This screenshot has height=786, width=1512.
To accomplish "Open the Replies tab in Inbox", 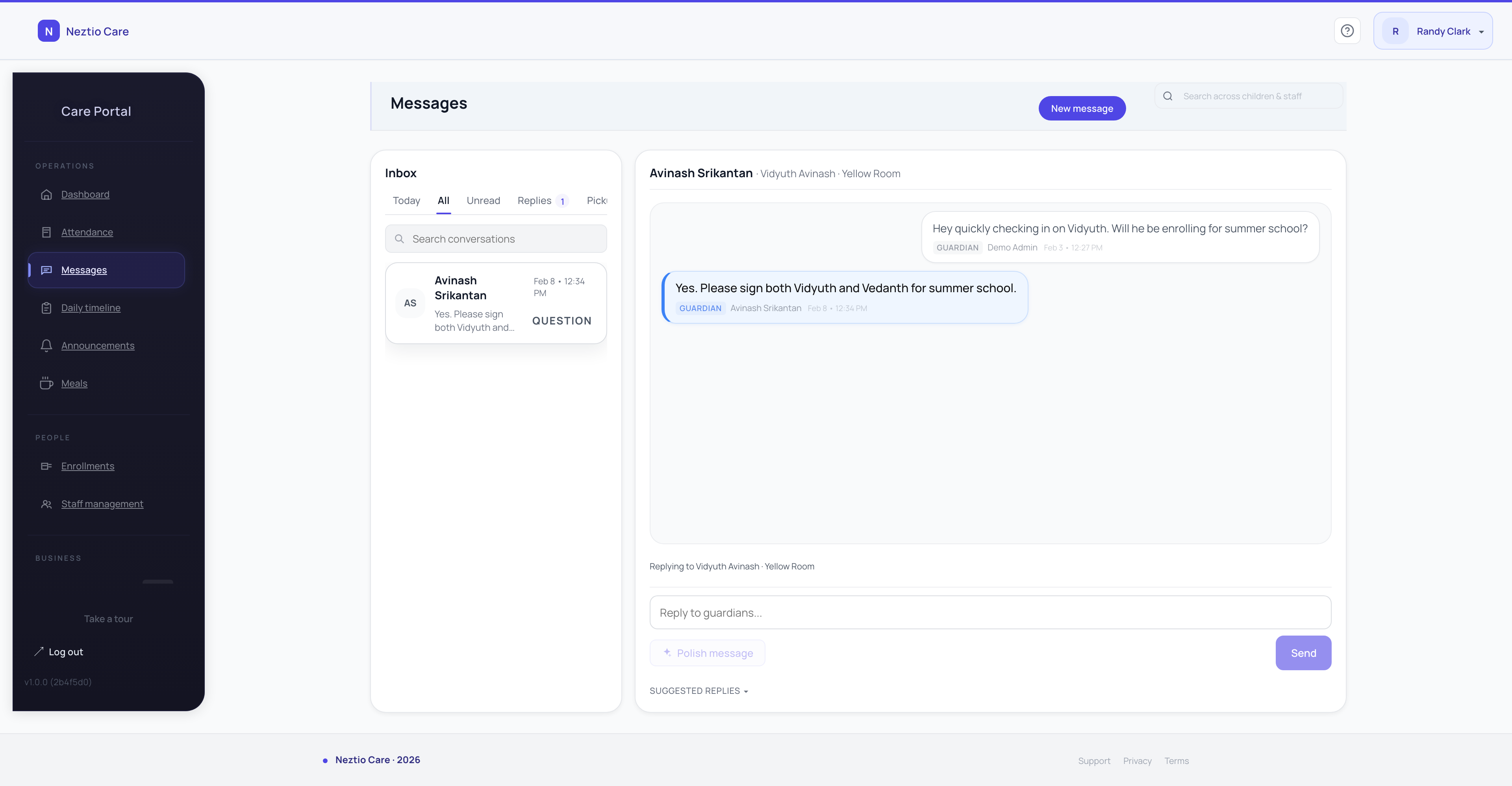I will [535, 200].
